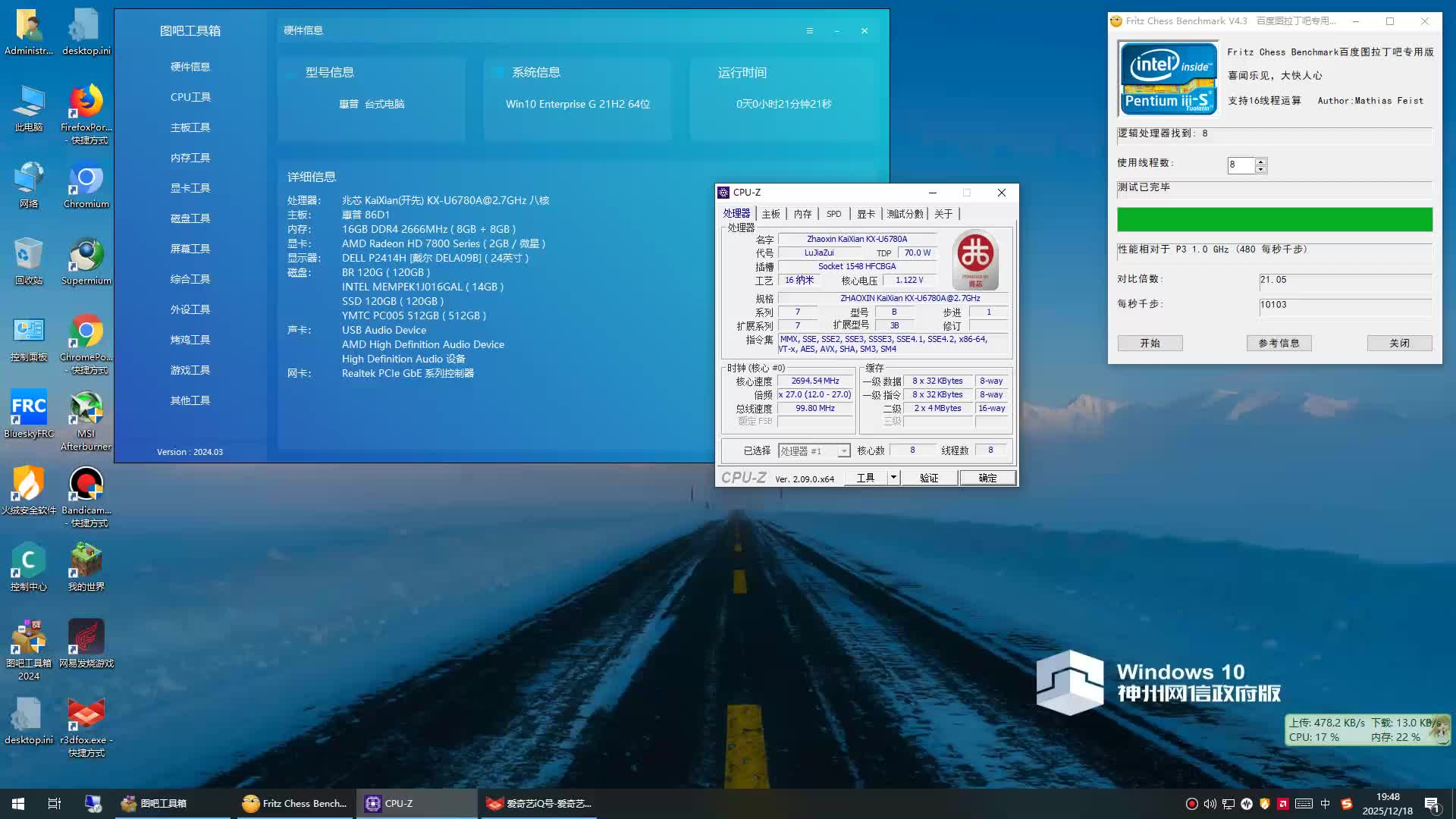Click the network speed monitor widget
The image size is (1456, 819).
click(x=1367, y=730)
